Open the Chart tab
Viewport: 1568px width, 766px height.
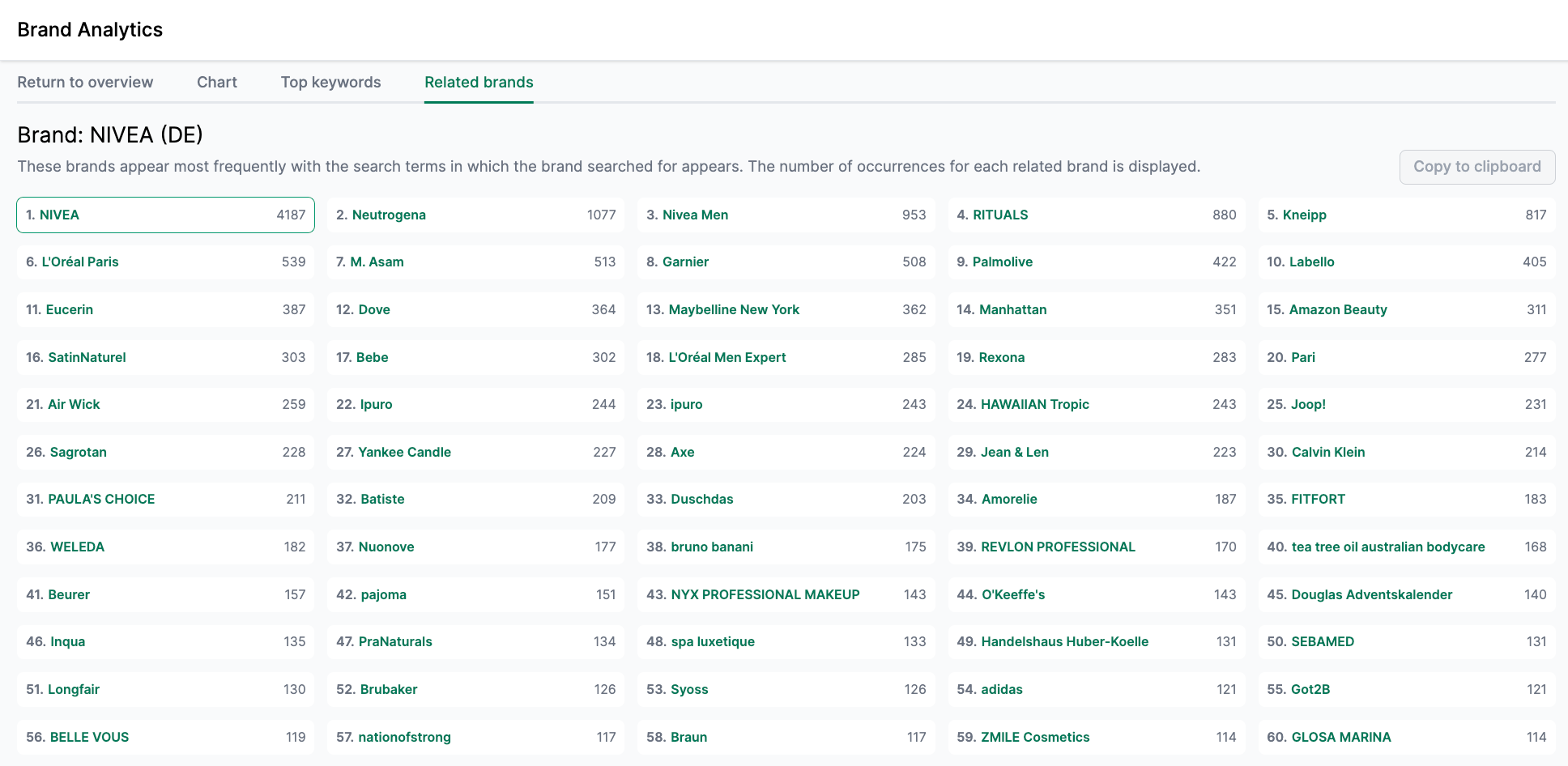216,82
